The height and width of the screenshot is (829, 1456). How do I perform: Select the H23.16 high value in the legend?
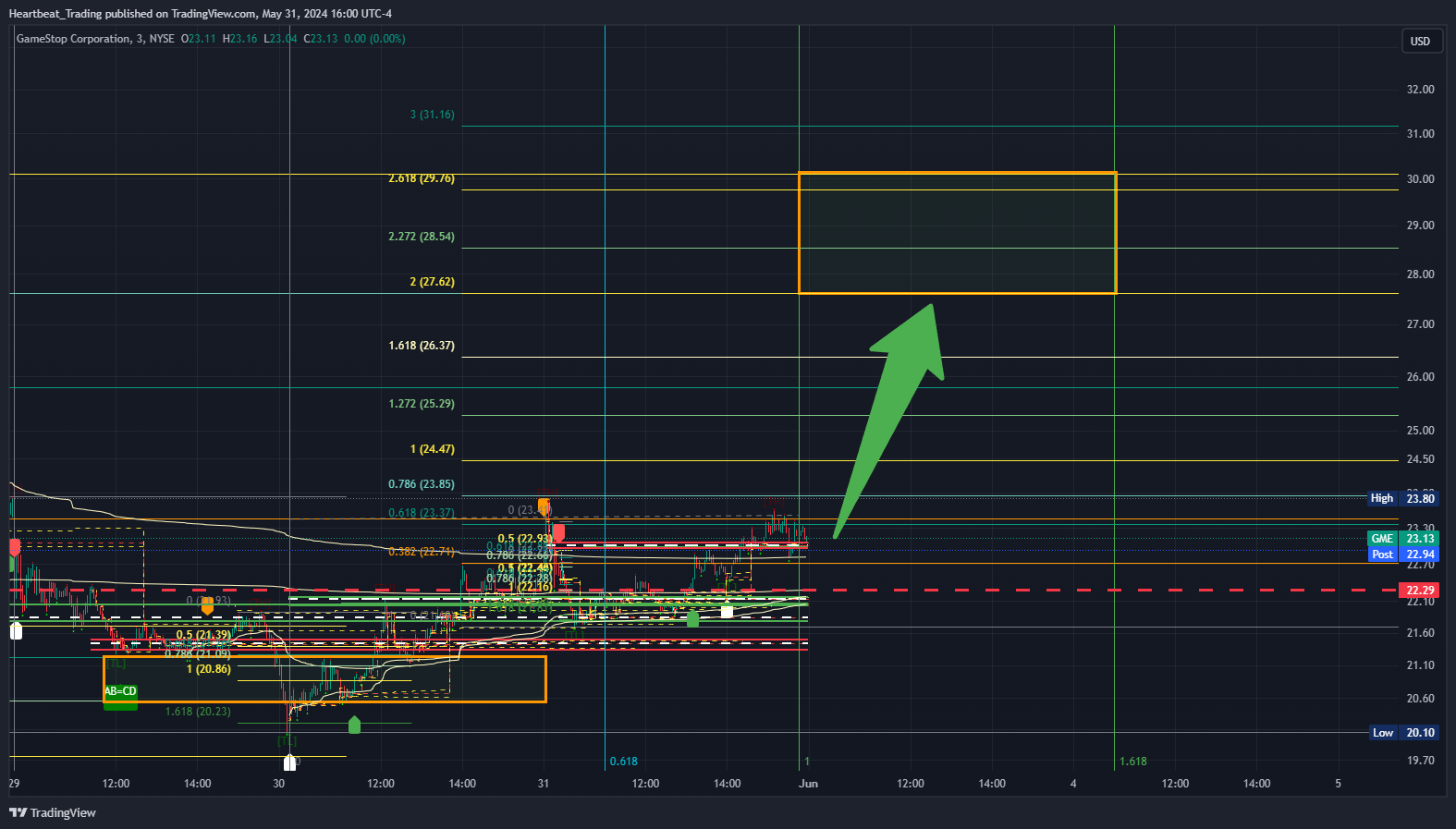pyautogui.click(x=240, y=39)
